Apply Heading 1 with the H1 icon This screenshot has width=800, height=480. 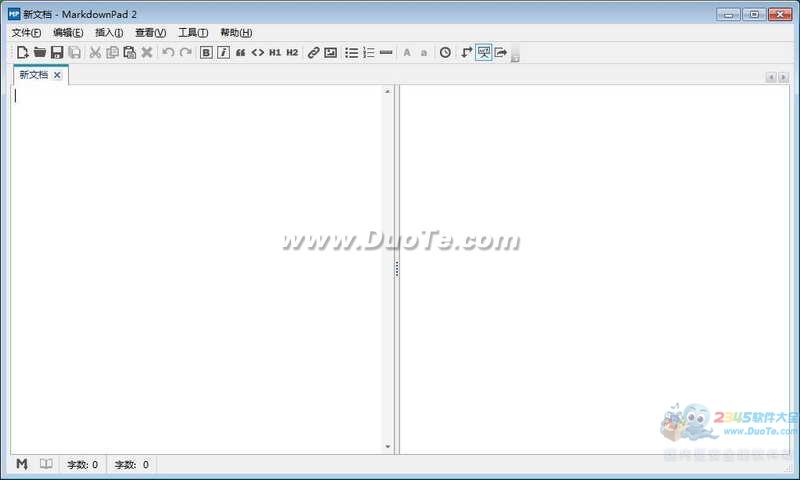[275, 52]
